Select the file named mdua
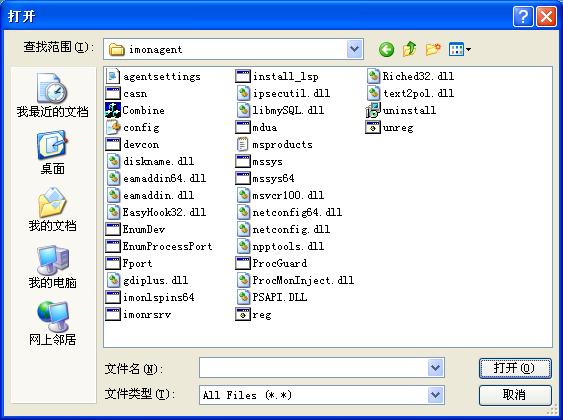This screenshot has width=563, height=420. pyautogui.click(x=256, y=127)
